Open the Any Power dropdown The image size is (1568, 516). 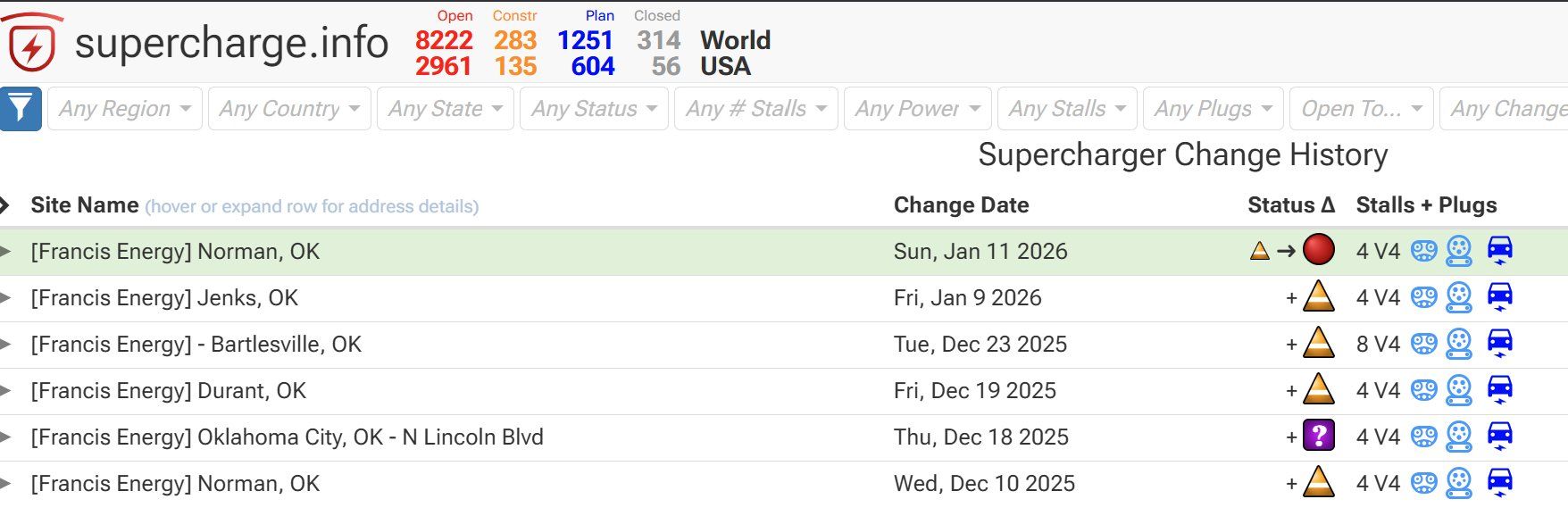(917, 109)
